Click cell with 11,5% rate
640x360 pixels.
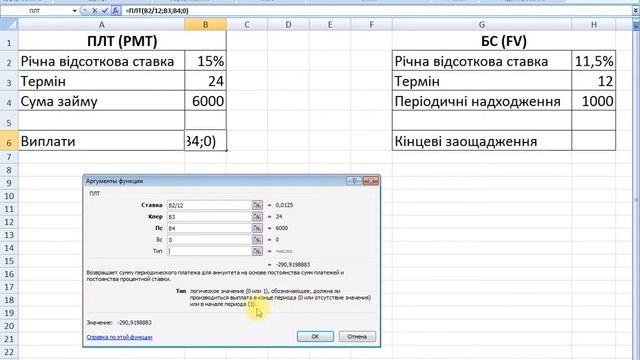(x=594, y=61)
